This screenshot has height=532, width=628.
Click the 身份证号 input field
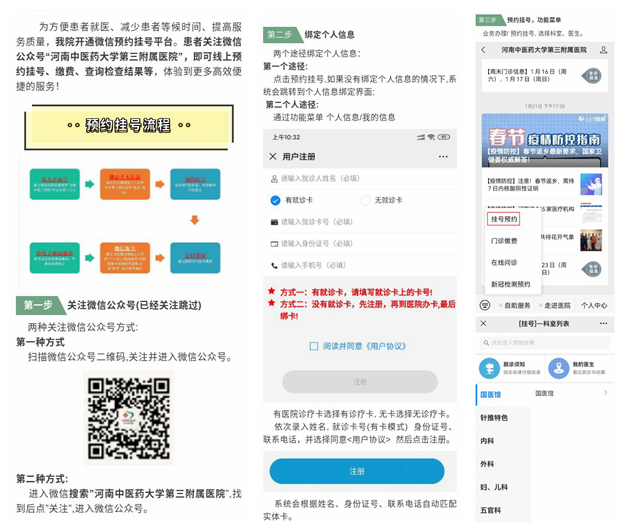click(x=360, y=244)
